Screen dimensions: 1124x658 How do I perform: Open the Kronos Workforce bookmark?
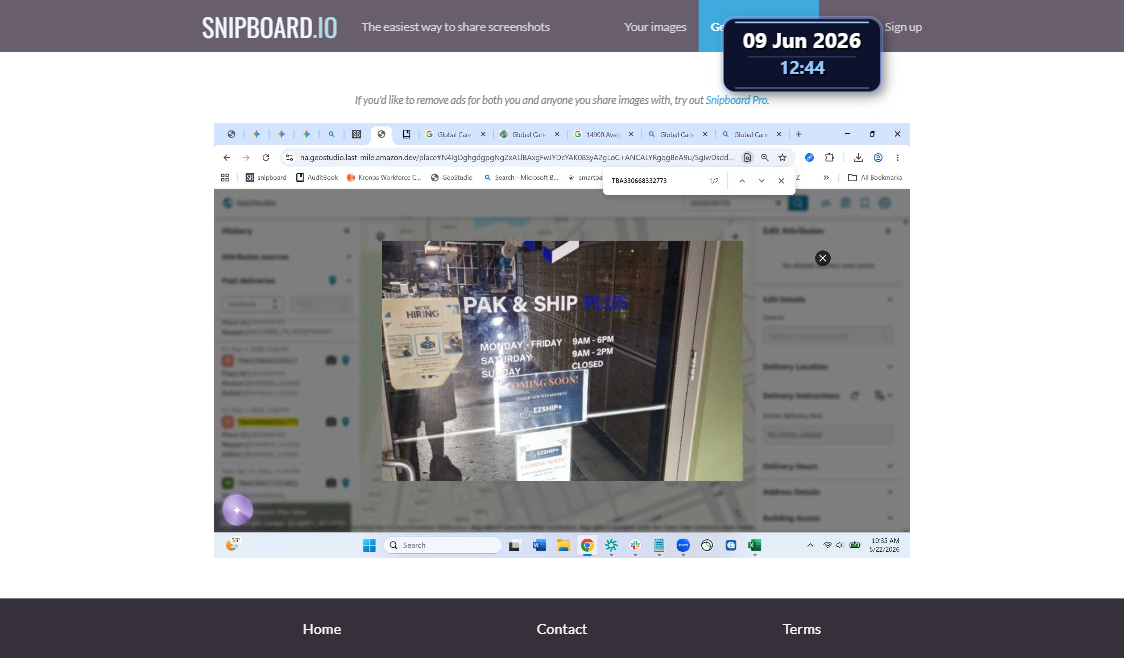(x=384, y=177)
